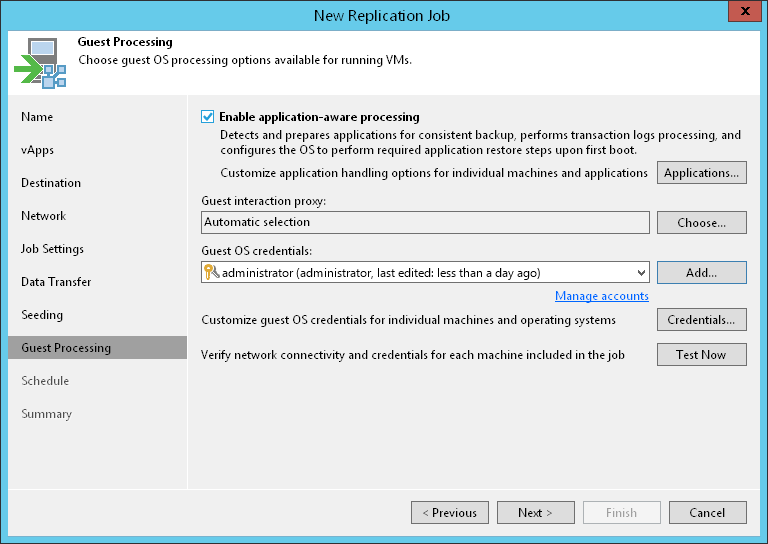
Task: Open the Seeding step
Action: [x=42, y=315]
